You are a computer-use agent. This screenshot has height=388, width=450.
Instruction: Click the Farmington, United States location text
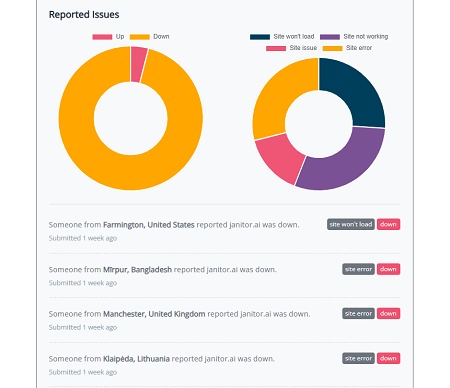[x=149, y=225]
